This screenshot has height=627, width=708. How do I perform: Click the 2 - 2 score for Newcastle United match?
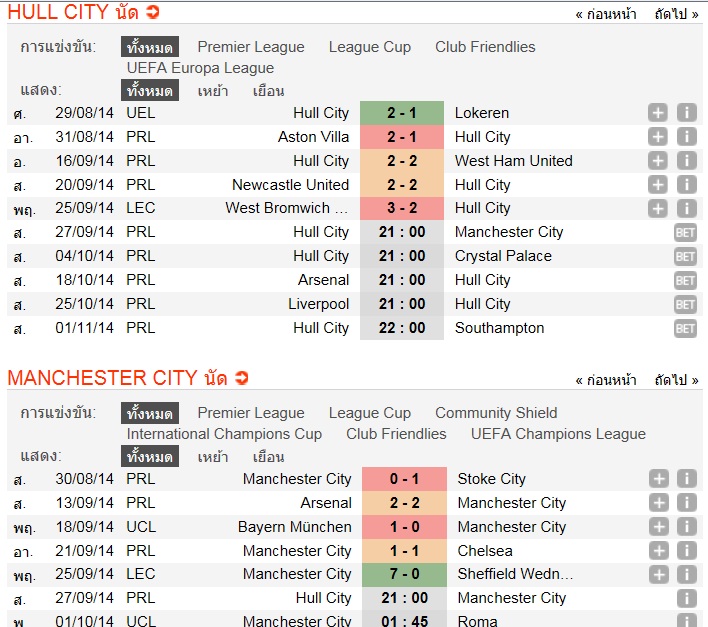(x=402, y=185)
